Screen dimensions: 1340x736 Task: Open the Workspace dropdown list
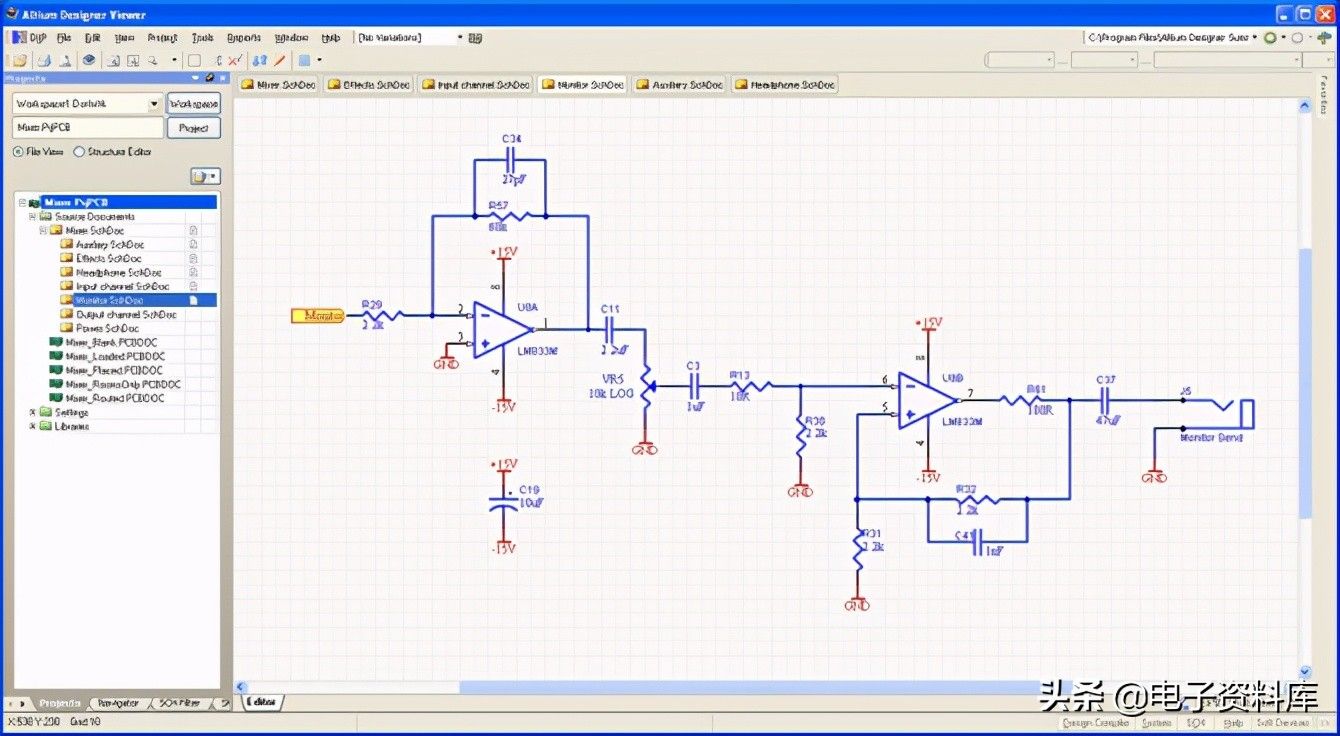tap(154, 103)
